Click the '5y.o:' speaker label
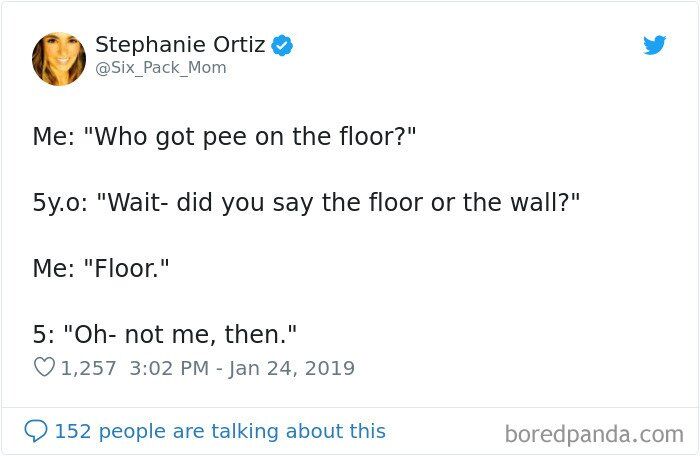Viewport: 700px width, 456px height. 60,203
